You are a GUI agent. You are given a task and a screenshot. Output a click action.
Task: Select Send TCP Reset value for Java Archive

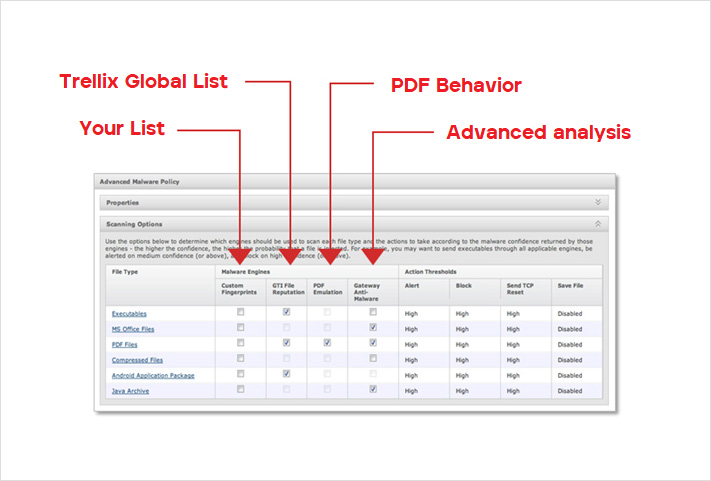(513, 391)
